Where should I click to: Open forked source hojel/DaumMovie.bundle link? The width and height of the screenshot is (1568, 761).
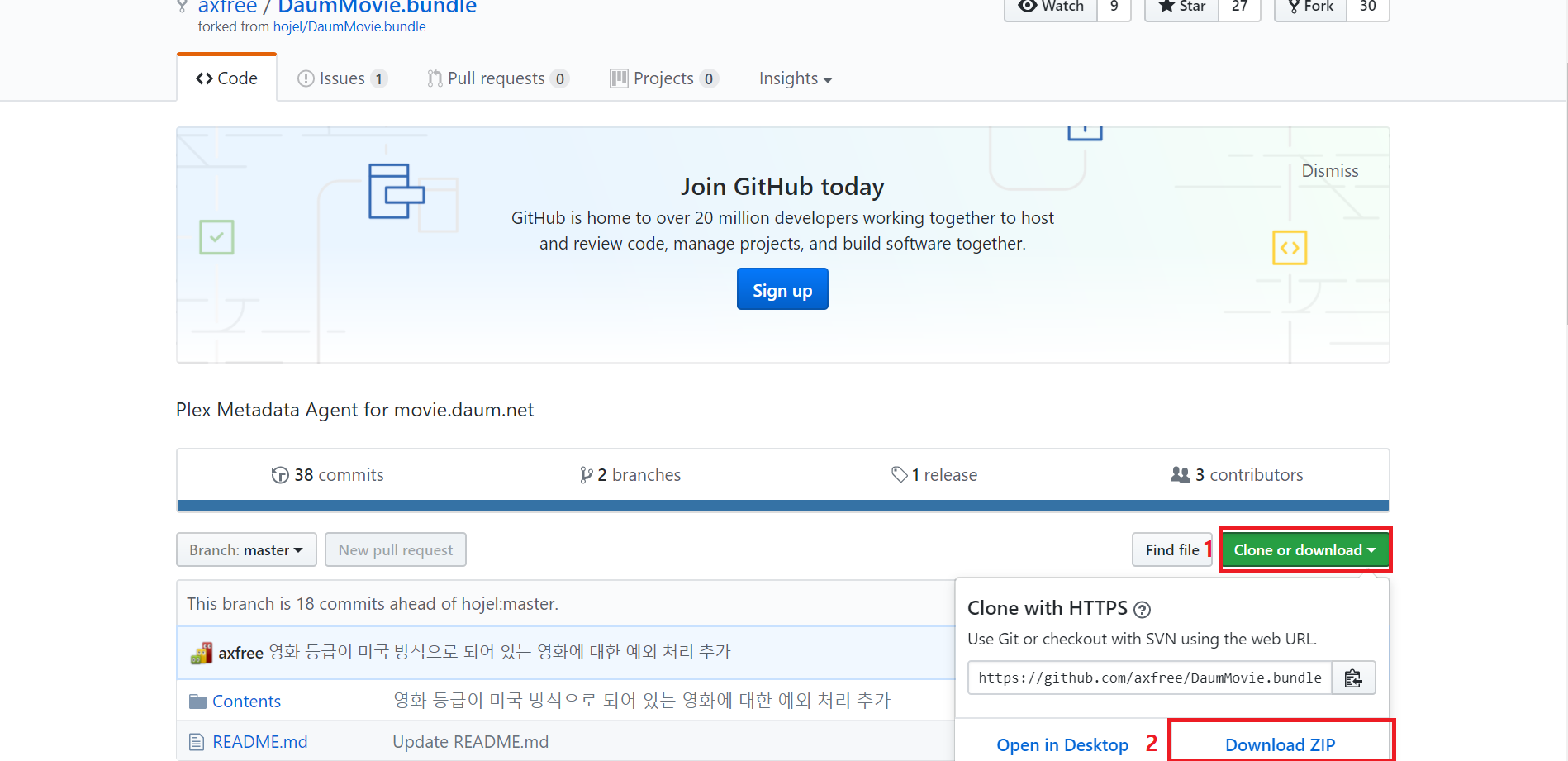349,26
